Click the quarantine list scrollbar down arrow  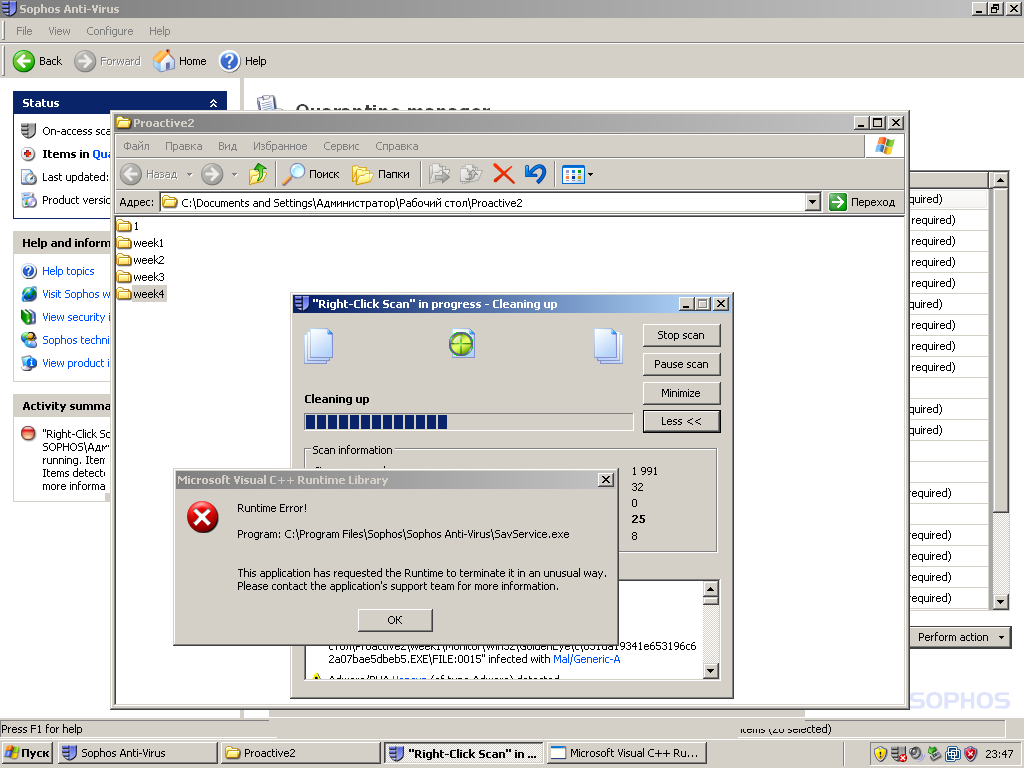pyautogui.click(x=1000, y=601)
